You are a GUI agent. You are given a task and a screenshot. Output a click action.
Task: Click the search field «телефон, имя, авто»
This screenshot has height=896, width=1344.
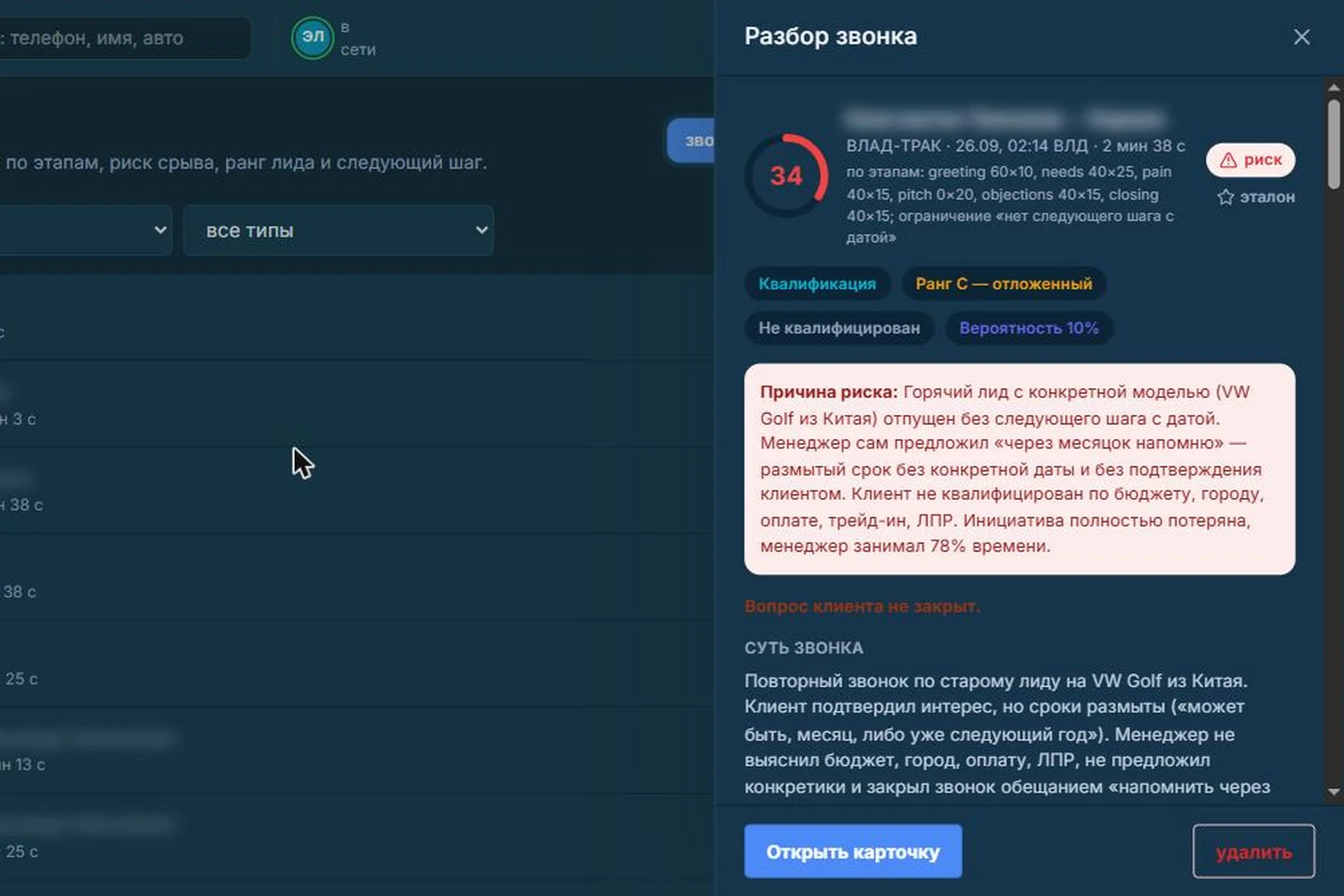[124, 38]
